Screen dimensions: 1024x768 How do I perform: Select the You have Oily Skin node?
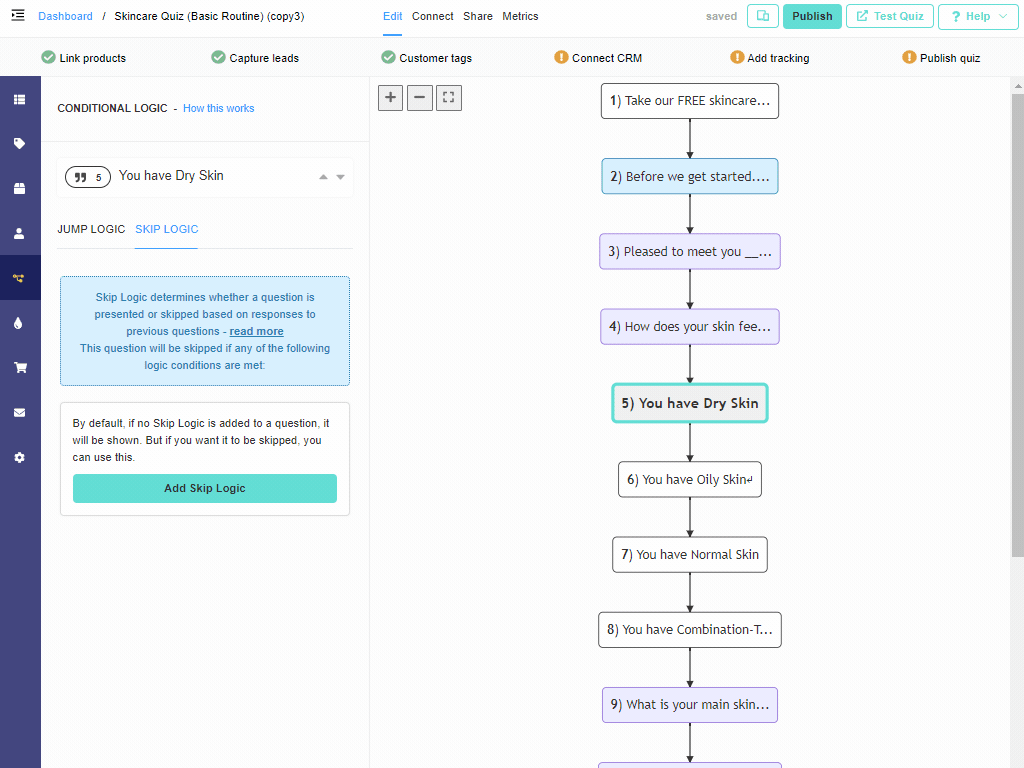(690, 479)
